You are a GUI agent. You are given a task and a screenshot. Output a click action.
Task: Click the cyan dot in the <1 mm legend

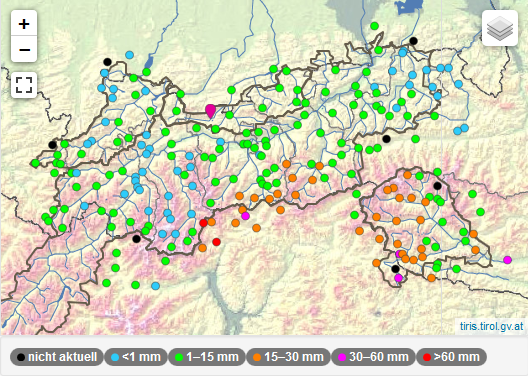click(115, 357)
